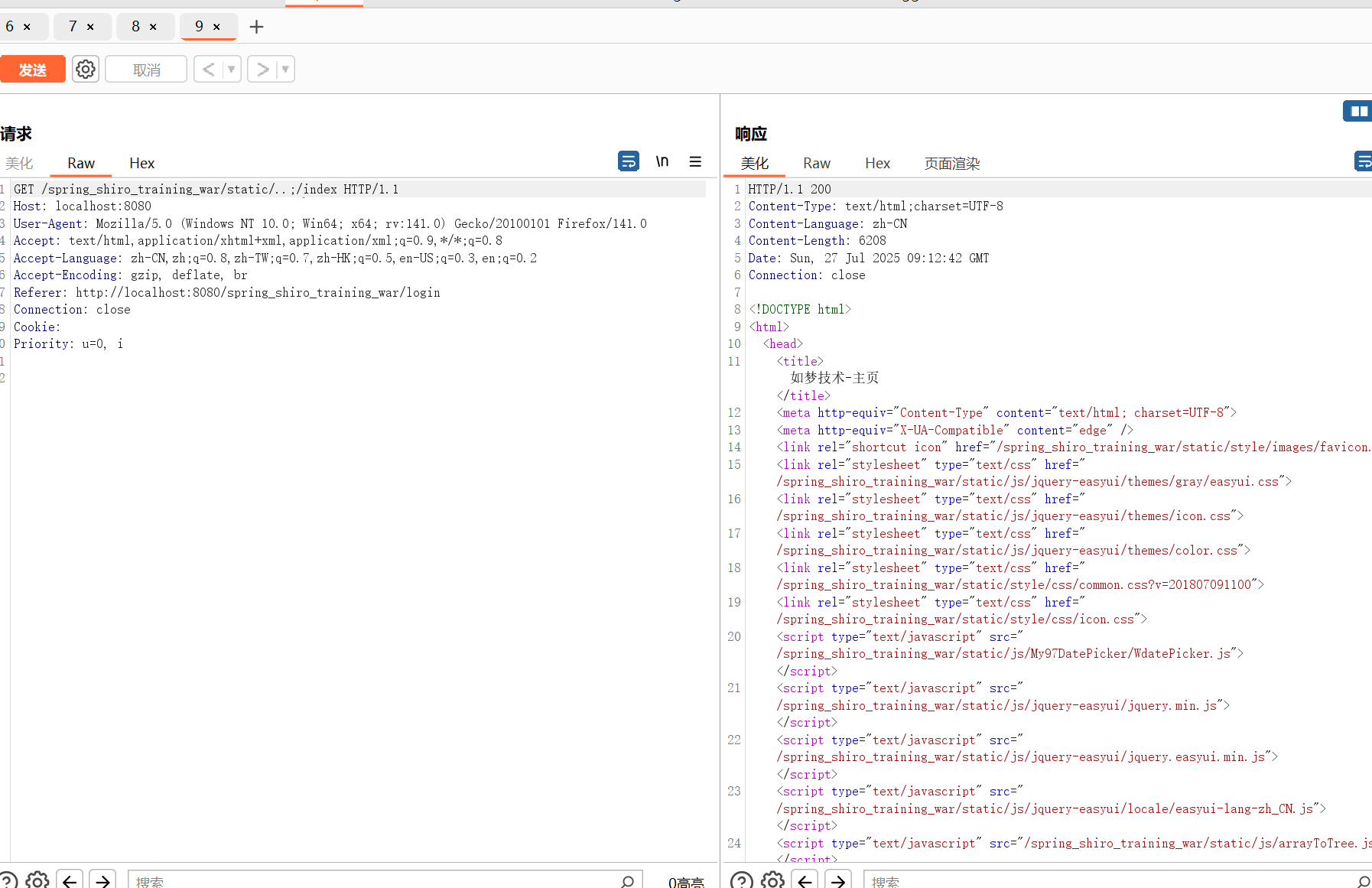The height and width of the screenshot is (888, 1372).
Task: Go to next request with > history arrow
Action: pos(262,70)
